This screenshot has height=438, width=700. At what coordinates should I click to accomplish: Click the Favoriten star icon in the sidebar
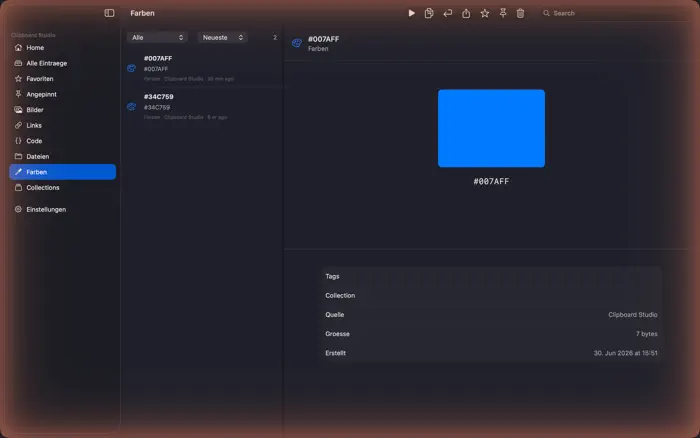coord(18,79)
